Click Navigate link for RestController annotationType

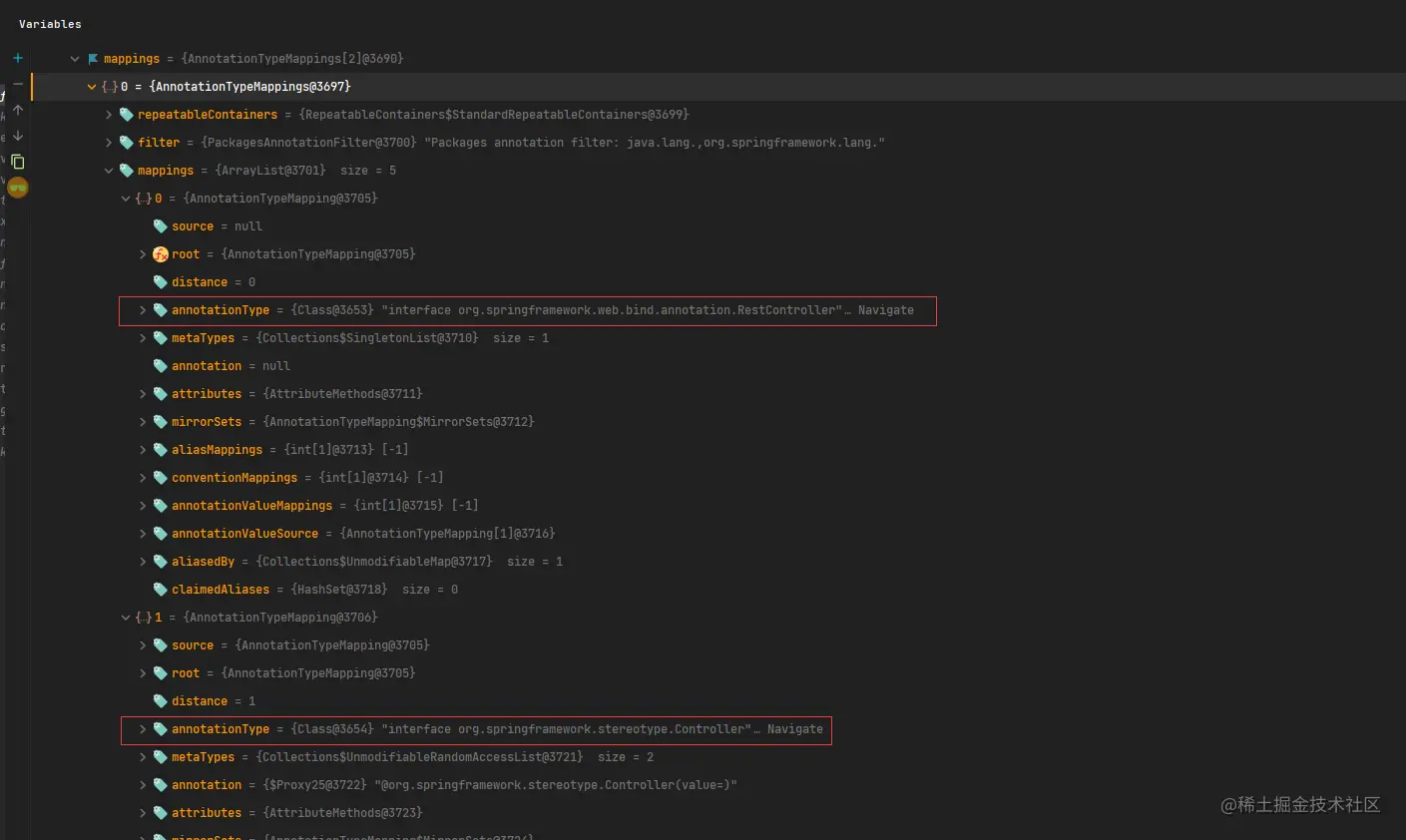click(885, 310)
